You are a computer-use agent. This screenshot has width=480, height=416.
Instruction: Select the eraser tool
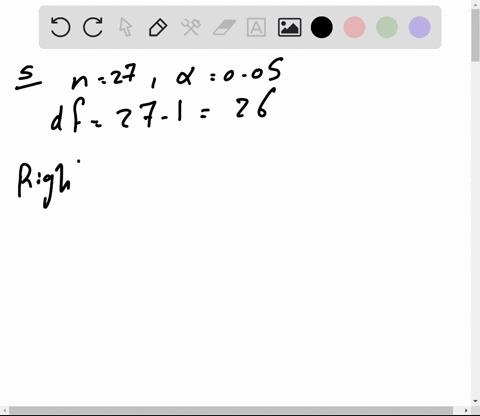(x=224, y=27)
